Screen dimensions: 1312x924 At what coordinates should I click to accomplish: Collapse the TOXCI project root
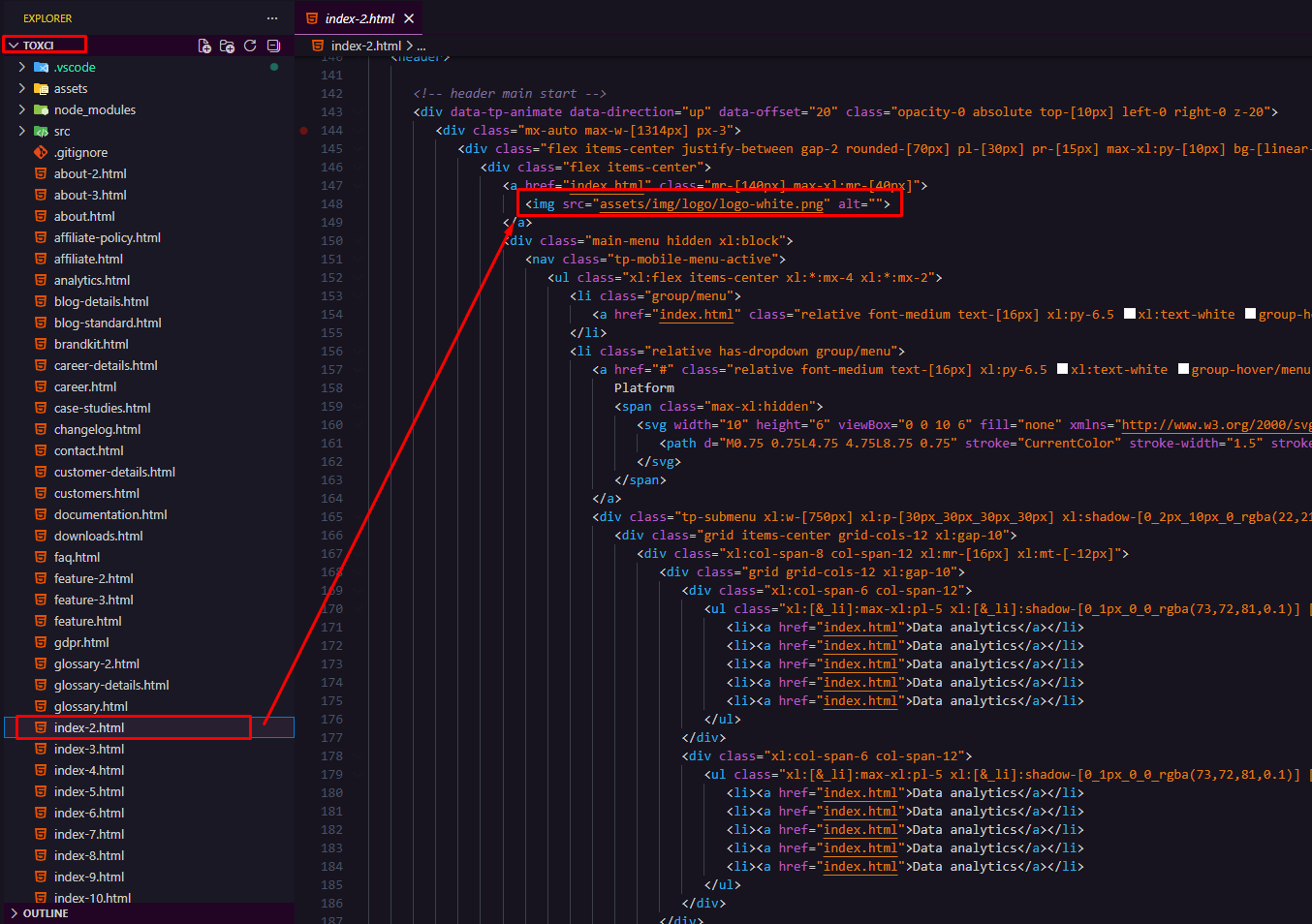(x=45, y=46)
